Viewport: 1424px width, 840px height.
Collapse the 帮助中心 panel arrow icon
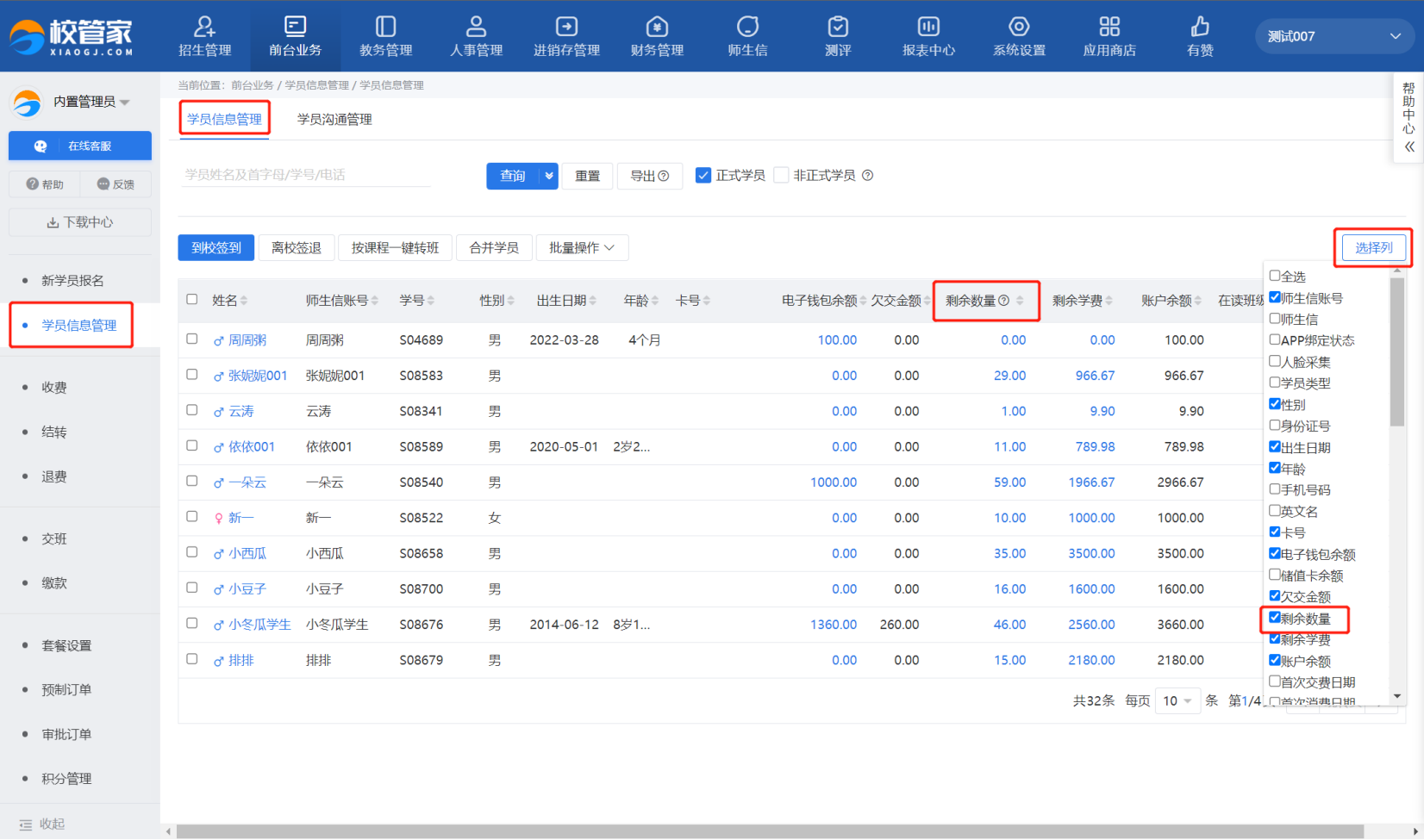coord(1409,146)
